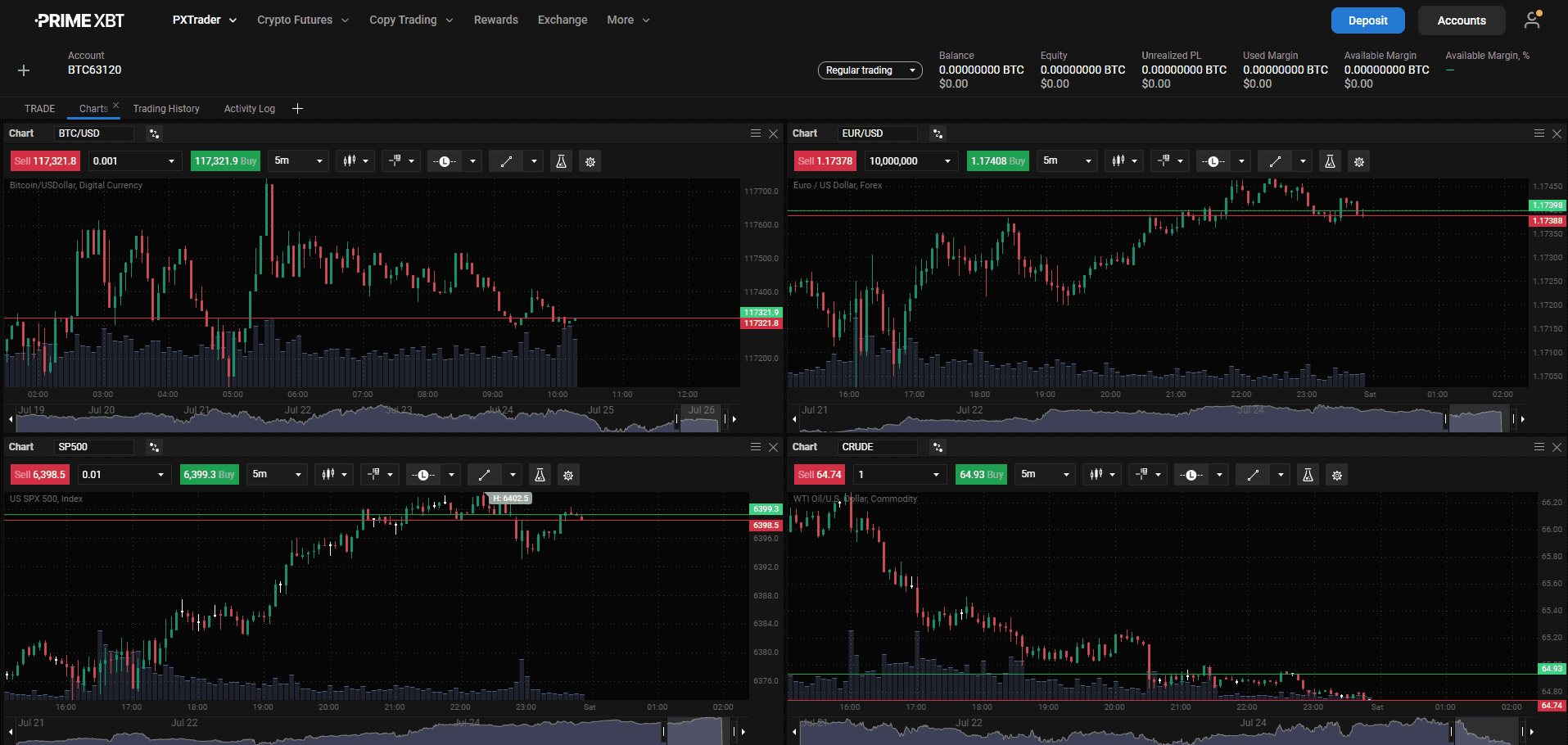Screen dimensions: 1568x745
Task: Open the hamburger menu of CRUDE chart
Action: tap(1539, 447)
